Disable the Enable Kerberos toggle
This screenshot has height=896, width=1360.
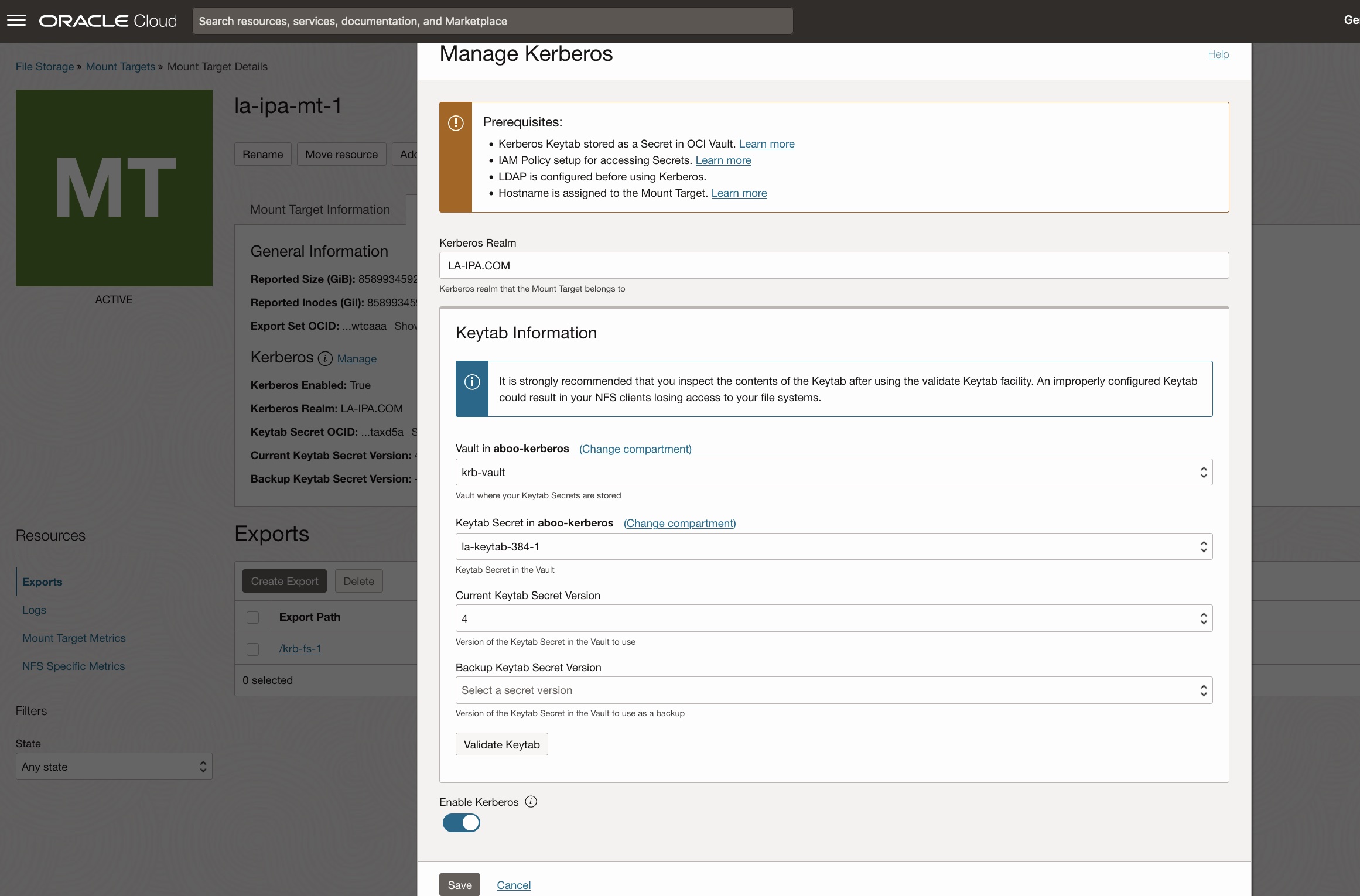[461, 823]
